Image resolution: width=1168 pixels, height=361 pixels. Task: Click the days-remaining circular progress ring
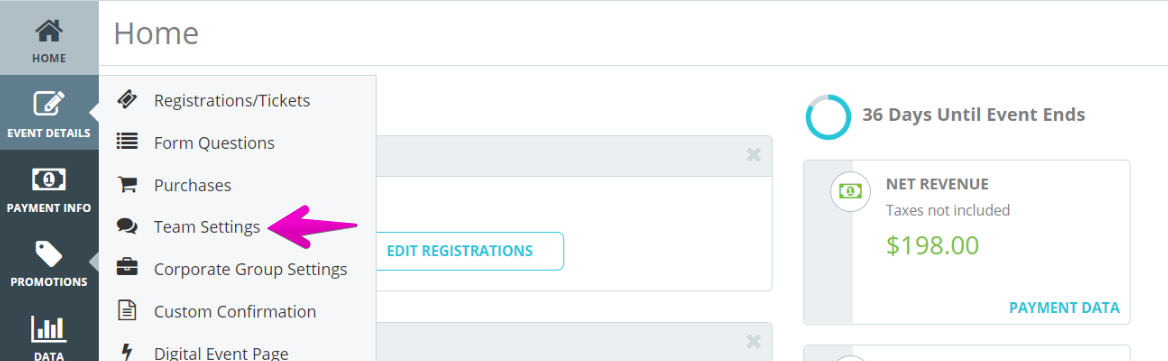828,117
